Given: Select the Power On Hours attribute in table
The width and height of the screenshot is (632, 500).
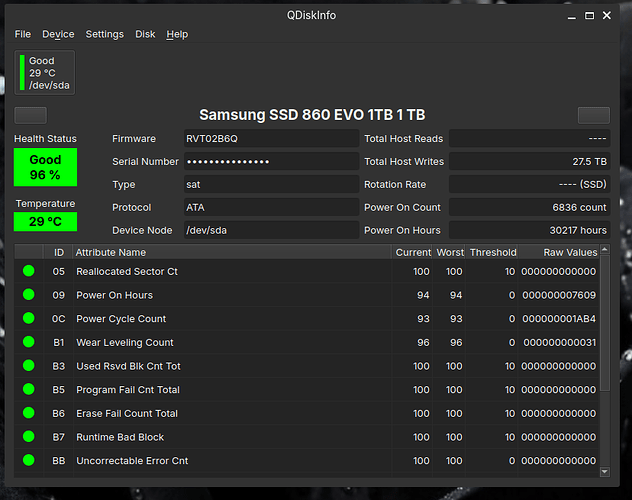Looking at the screenshot, I should 114,295.
